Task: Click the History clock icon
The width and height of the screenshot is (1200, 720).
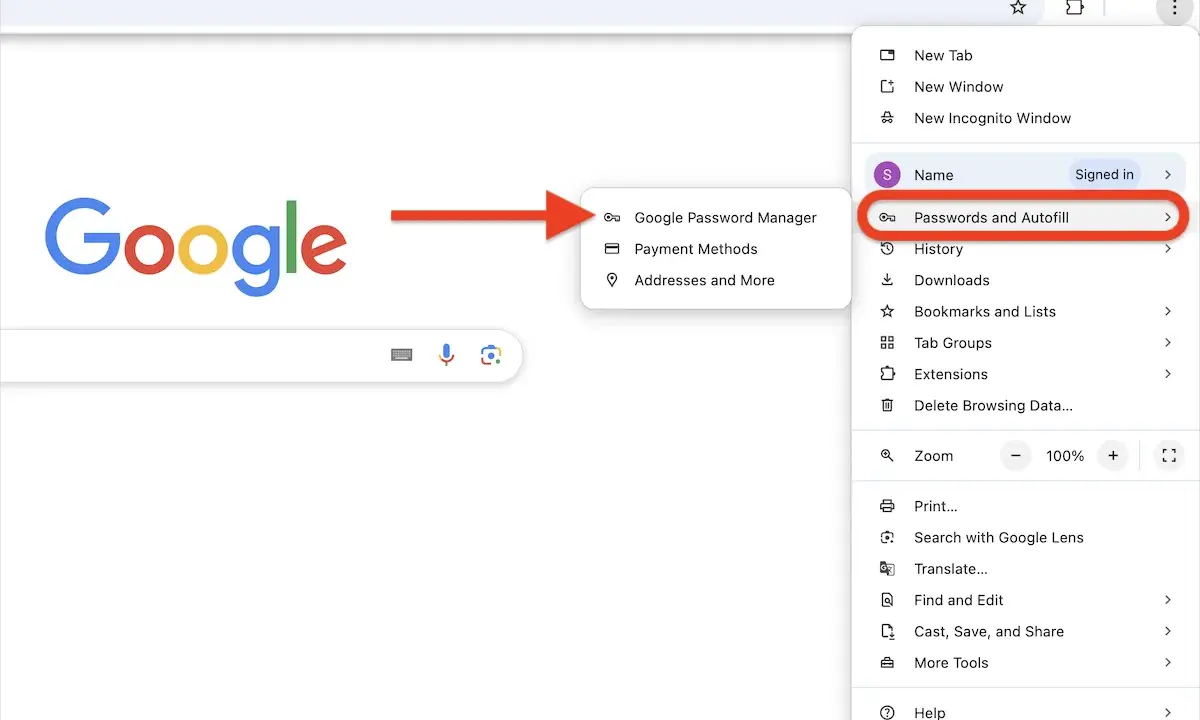Action: pyautogui.click(x=887, y=249)
